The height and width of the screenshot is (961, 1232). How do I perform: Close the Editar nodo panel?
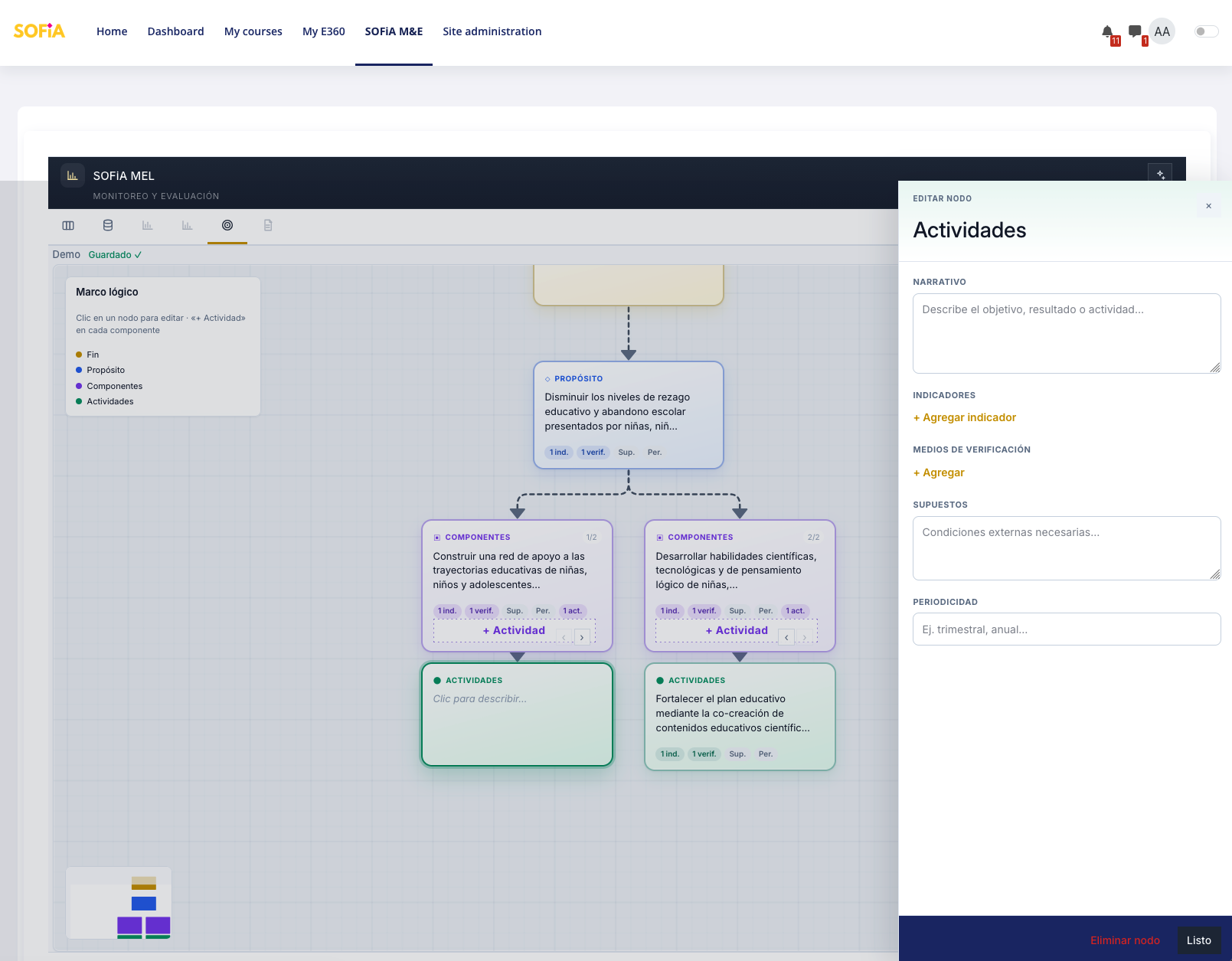[1208, 206]
